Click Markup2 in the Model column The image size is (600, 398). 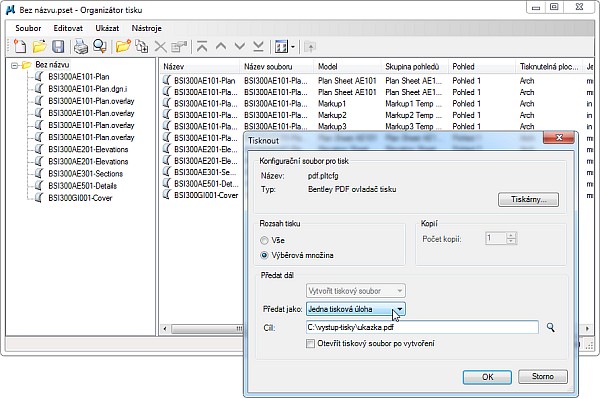[x=332, y=115]
